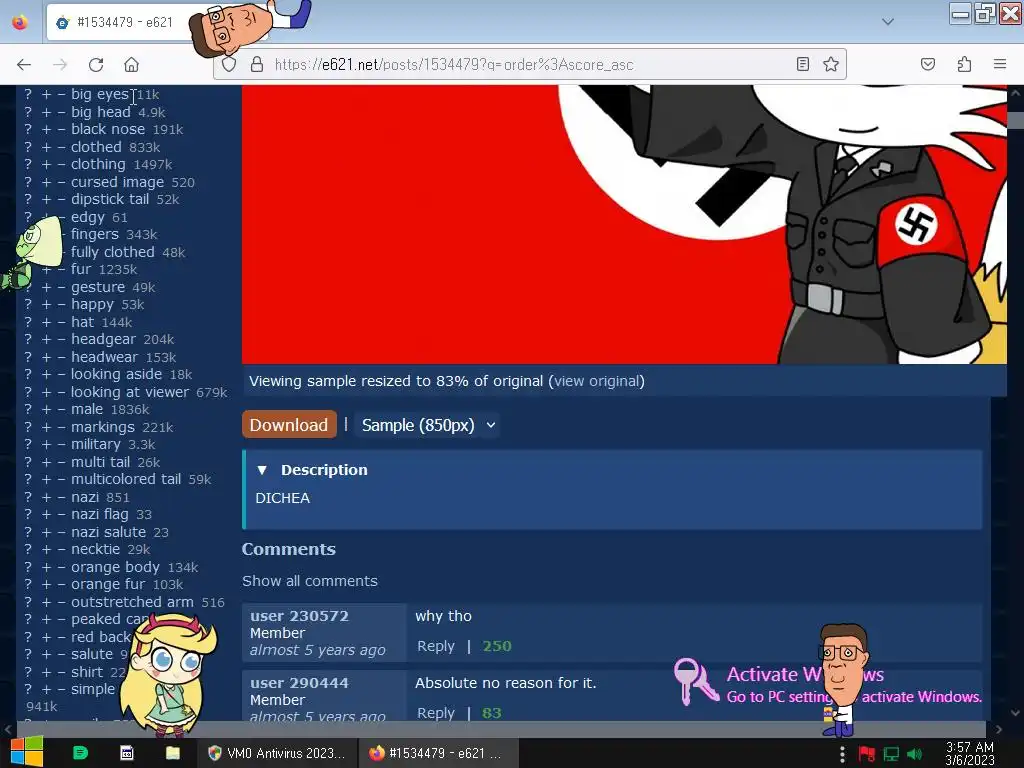This screenshot has height=768, width=1024.
Task: Click the orange Download button
Action: pos(289,424)
